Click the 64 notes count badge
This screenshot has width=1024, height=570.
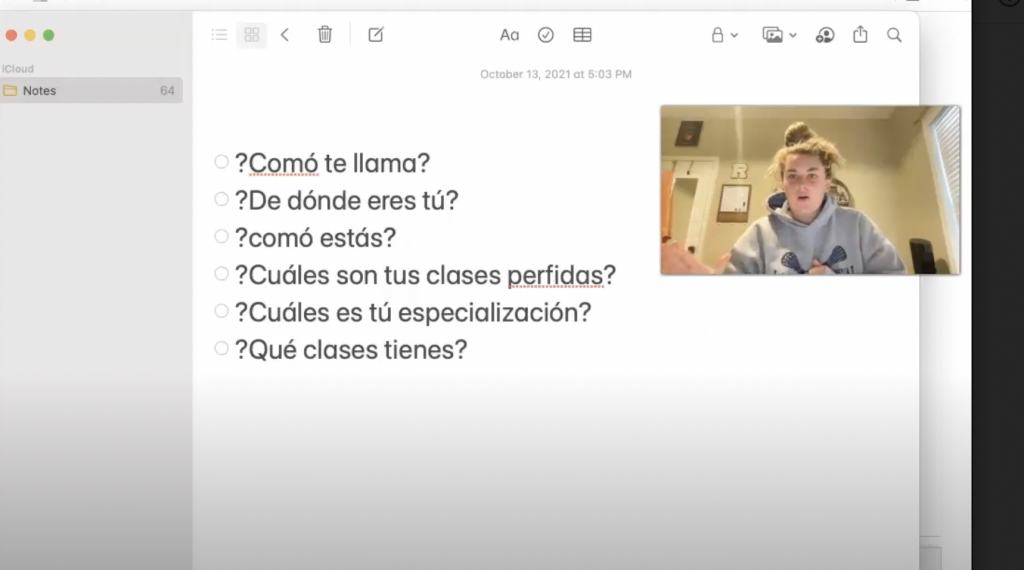[x=167, y=91]
